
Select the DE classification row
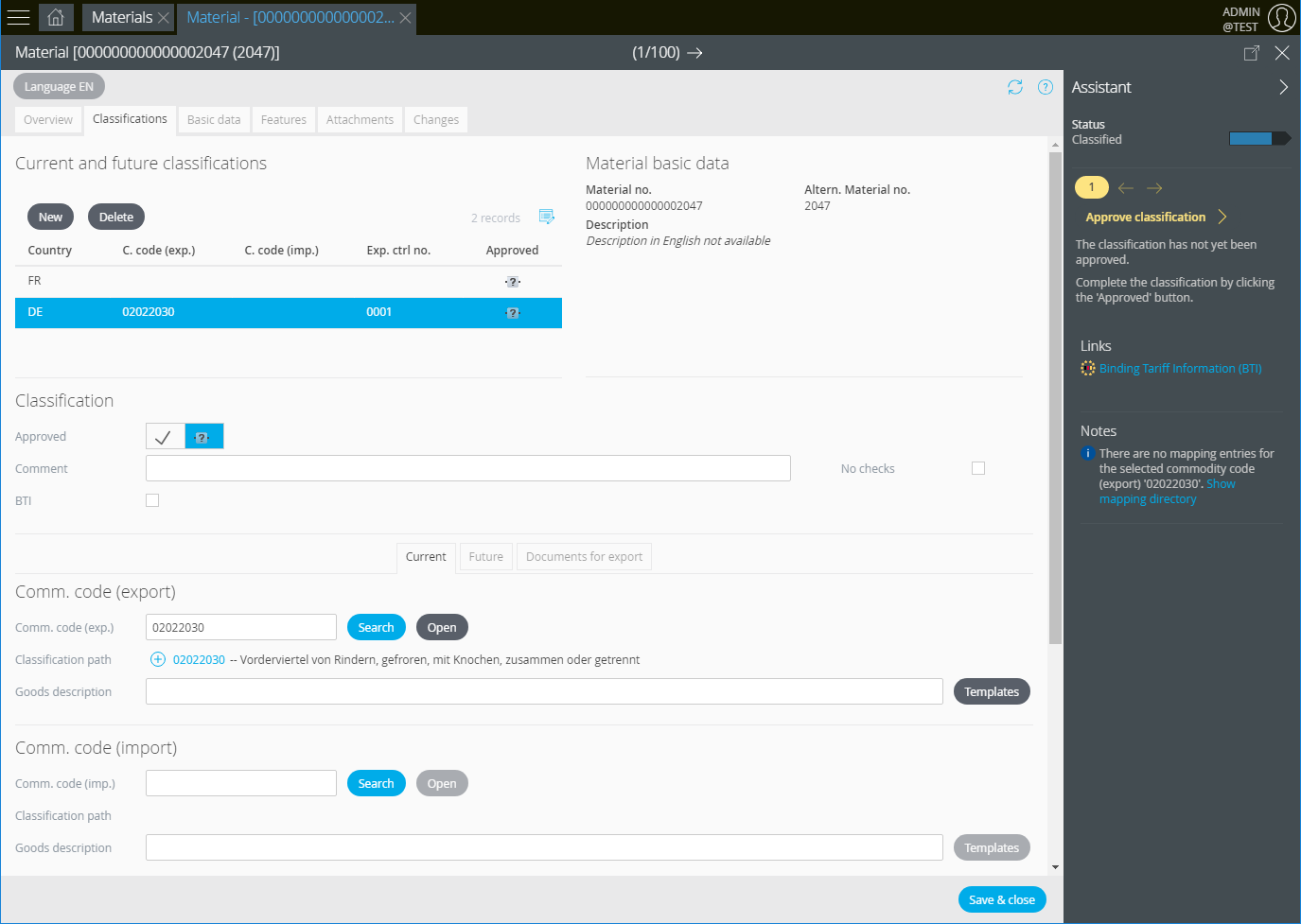click(289, 313)
